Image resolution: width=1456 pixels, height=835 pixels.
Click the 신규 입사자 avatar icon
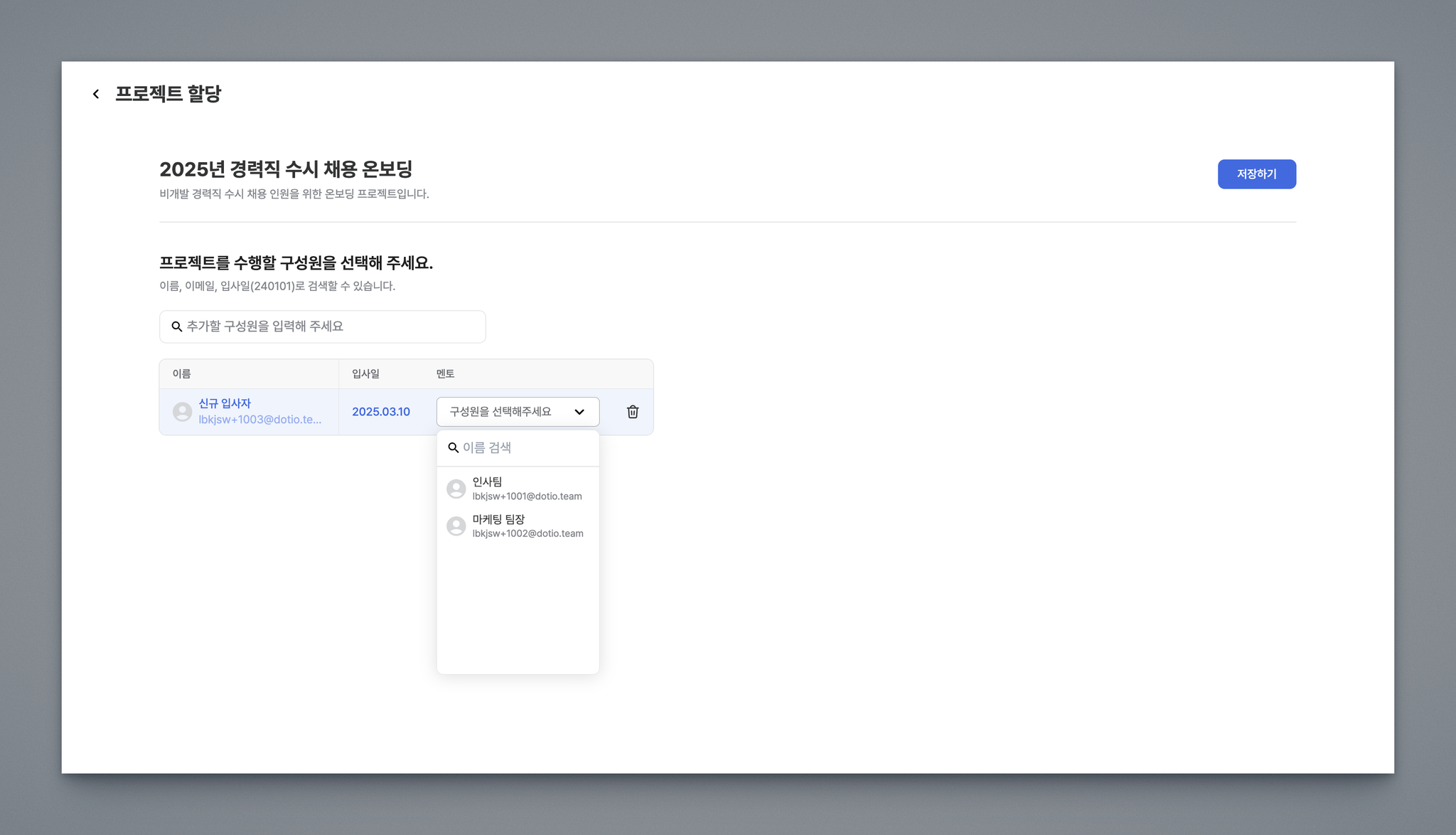point(183,412)
